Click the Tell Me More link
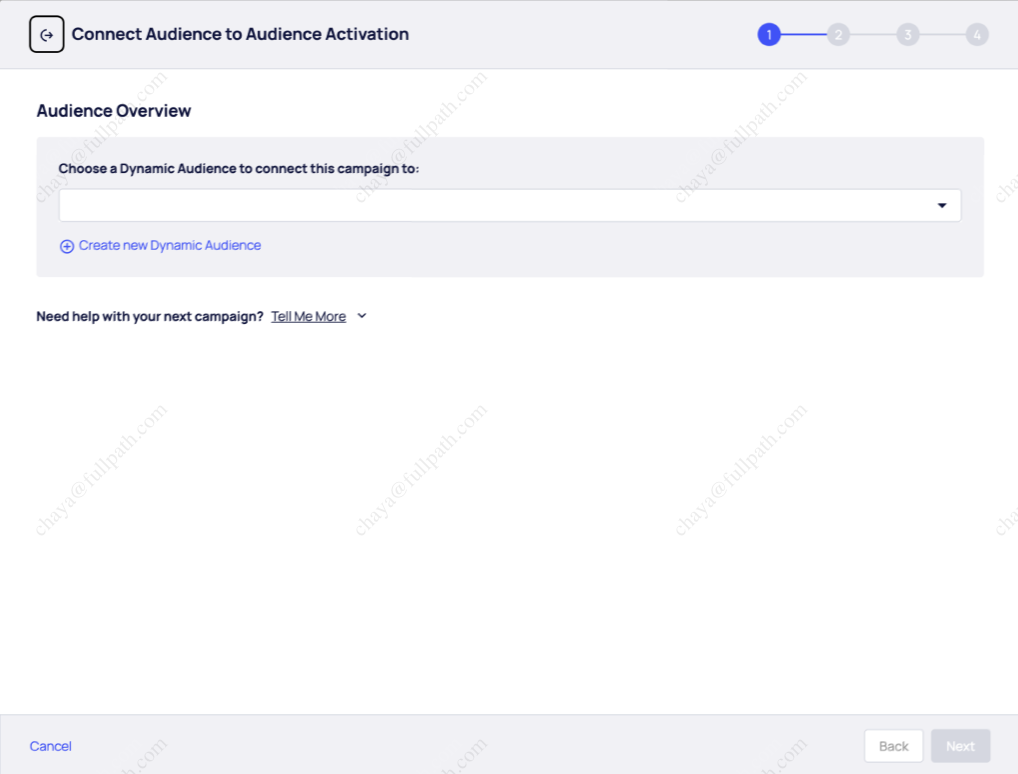The image size is (1018, 774). (x=308, y=316)
